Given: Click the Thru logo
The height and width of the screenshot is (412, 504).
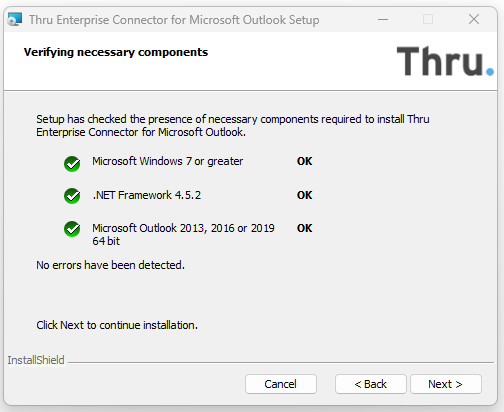Looking at the screenshot, I should [x=445, y=61].
